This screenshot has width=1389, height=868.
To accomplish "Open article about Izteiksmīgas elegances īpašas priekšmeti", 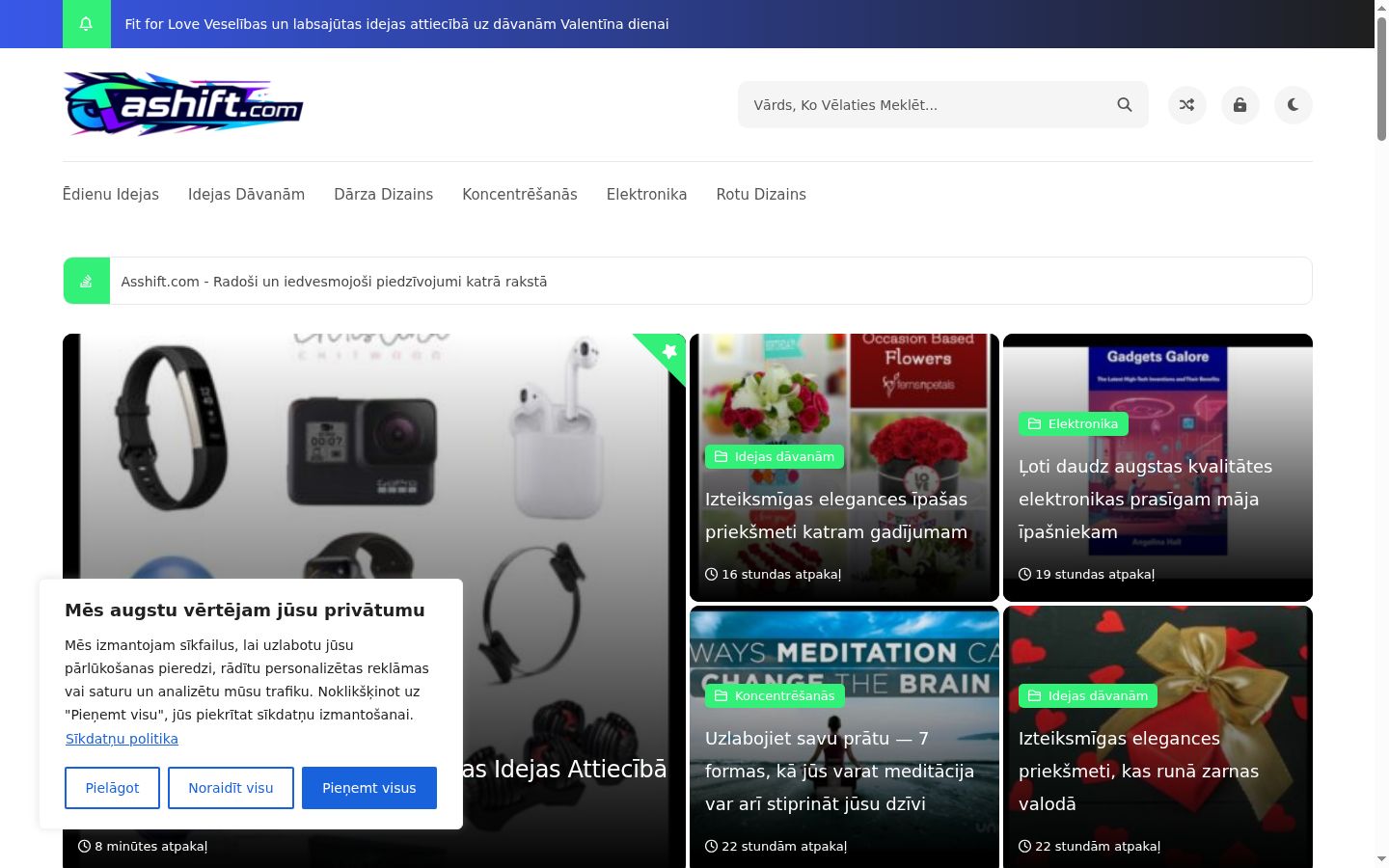I will point(836,515).
